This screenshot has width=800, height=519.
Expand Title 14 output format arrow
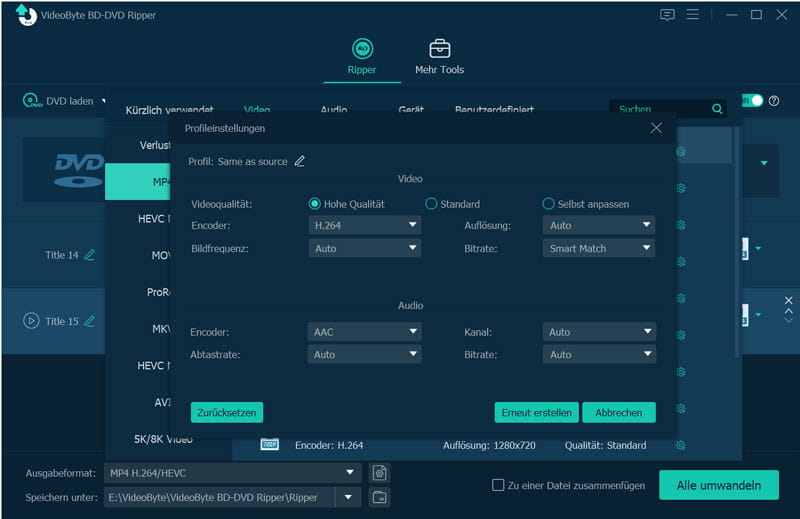click(758, 249)
